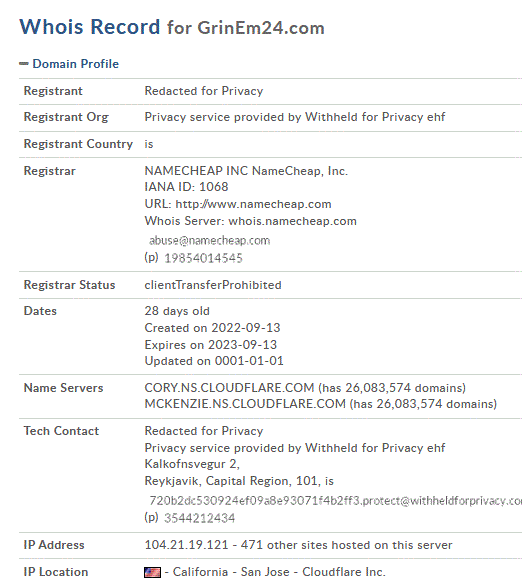The width and height of the screenshot is (522, 584).
Task: Click the Created on 2022-09-13 date
Action: pyautogui.click(x=212, y=328)
